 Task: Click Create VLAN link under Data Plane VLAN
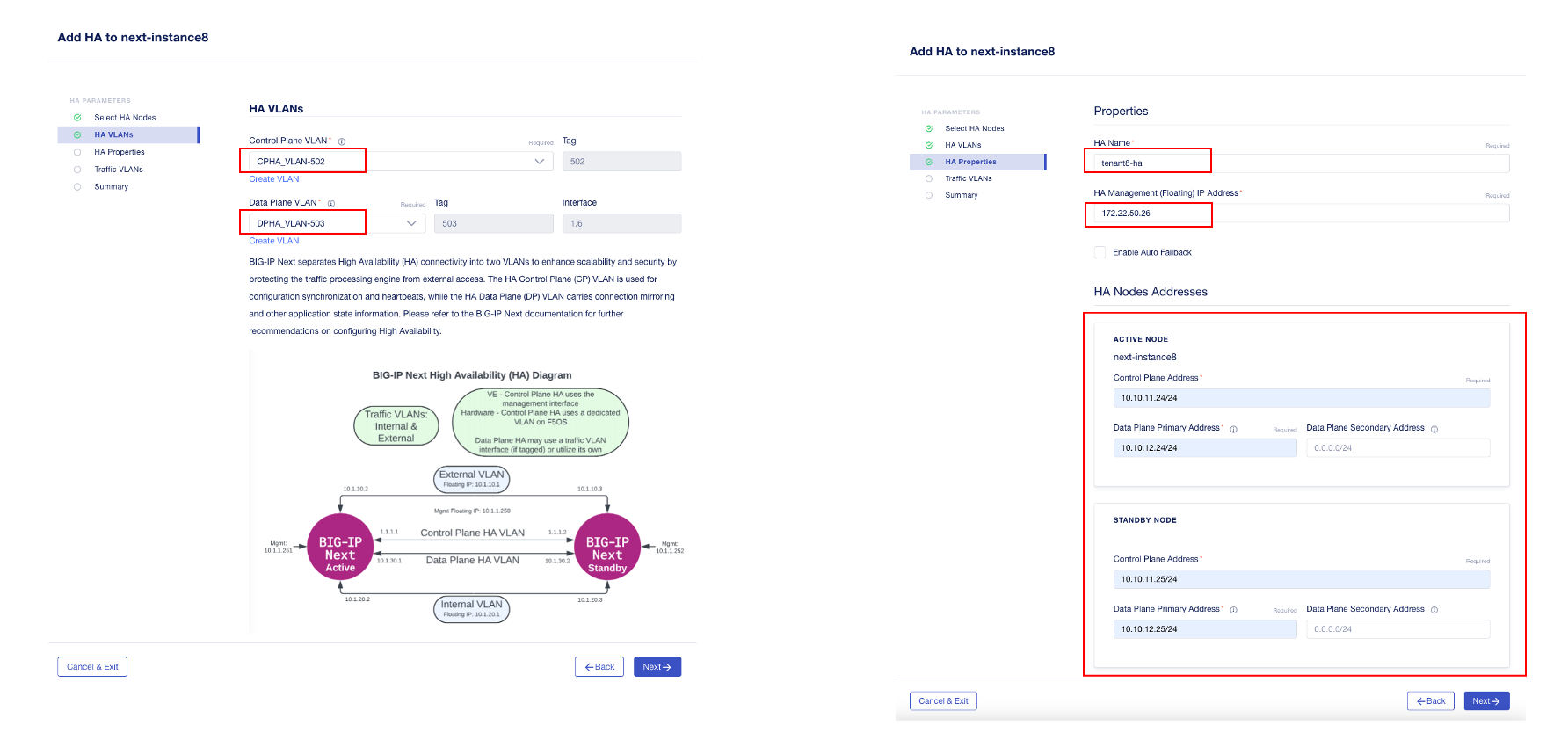pos(273,241)
